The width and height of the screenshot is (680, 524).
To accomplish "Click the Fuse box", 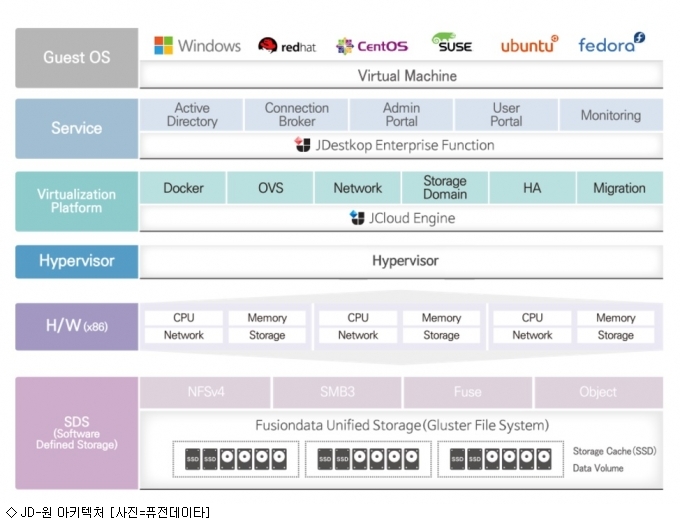I will click(x=468, y=392).
